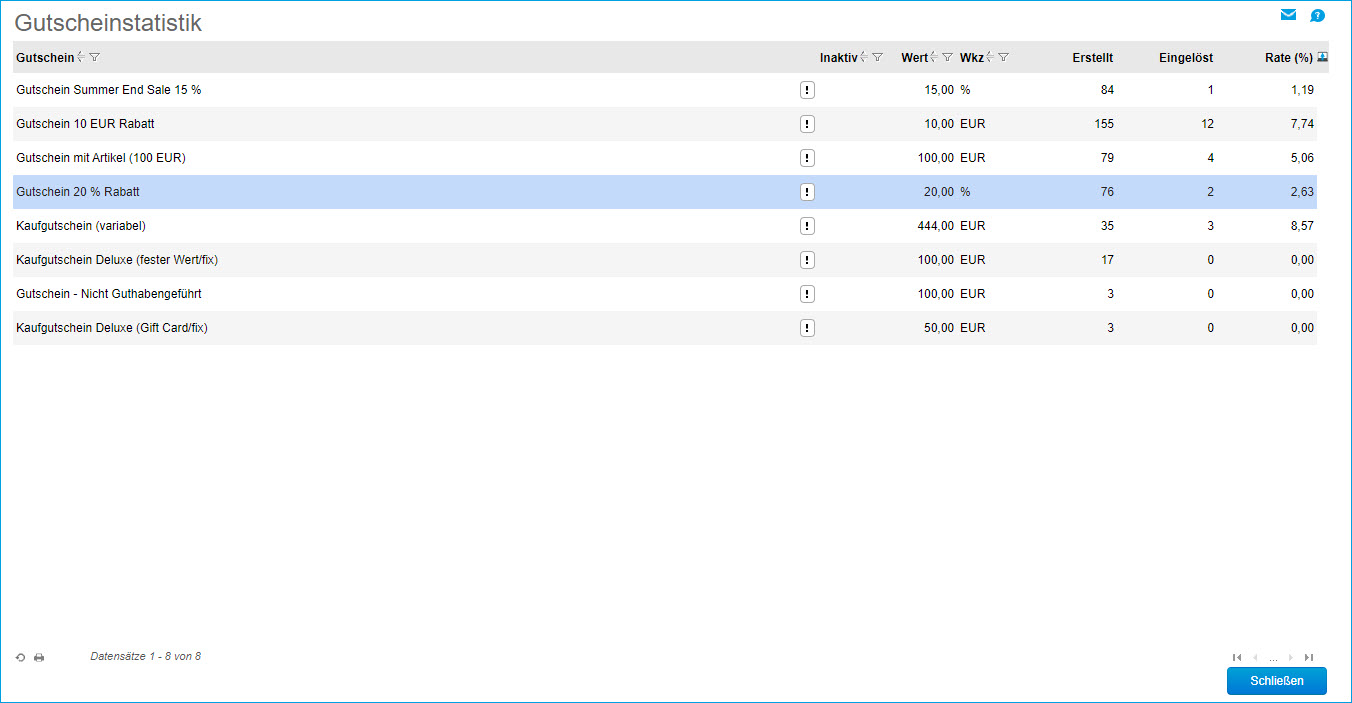This screenshot has height=703, width=1352.
Task: Click the rate value 2,63
Action: pyautogui.click(x=1302, y=192)
